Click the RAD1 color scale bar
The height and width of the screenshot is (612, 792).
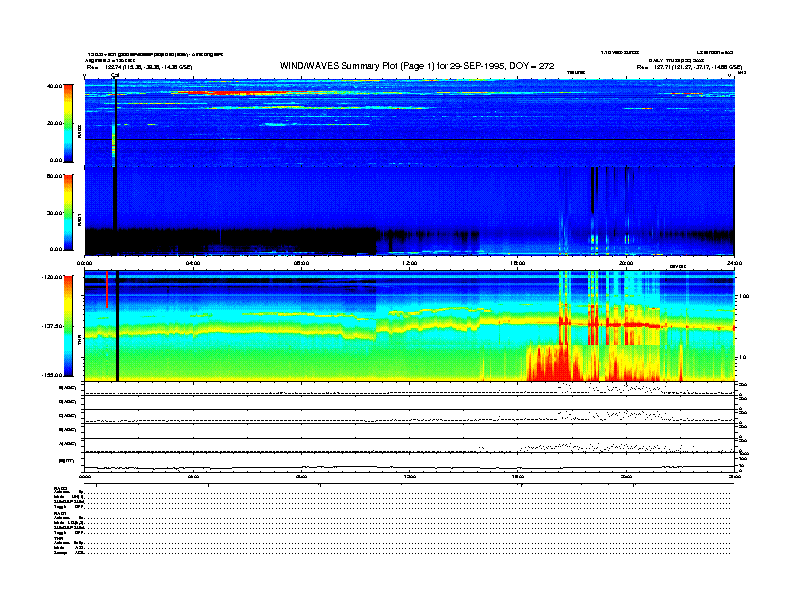(x=68, y=212)
